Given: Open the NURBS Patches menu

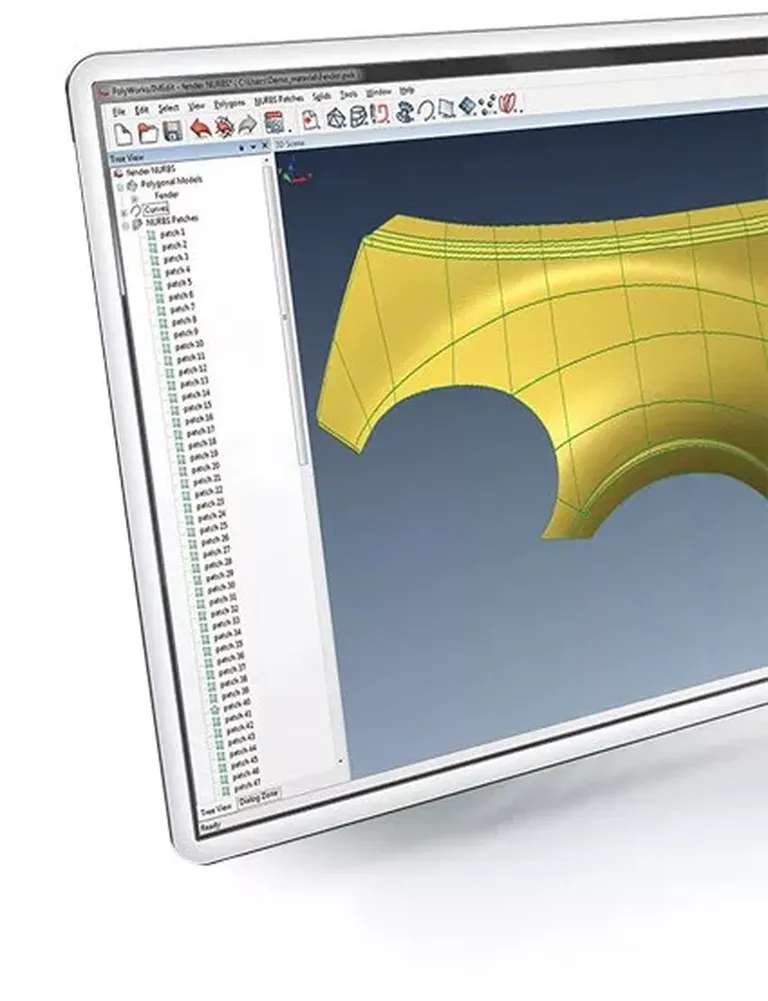Looking at the screenshot, I should pyautogui.click(x=278, y=100).
